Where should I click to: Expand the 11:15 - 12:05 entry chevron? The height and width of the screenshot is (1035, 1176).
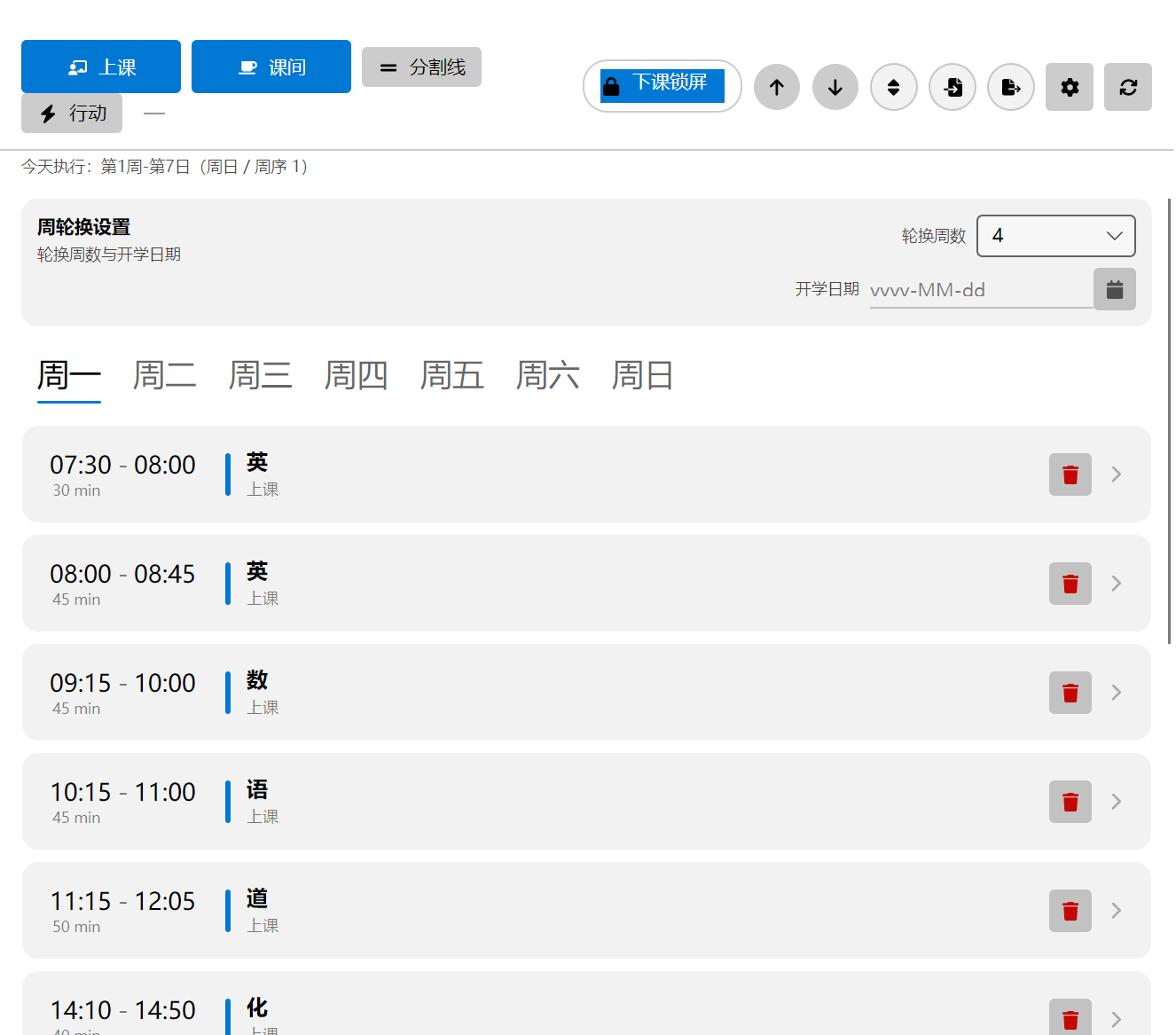[1117, 911]
